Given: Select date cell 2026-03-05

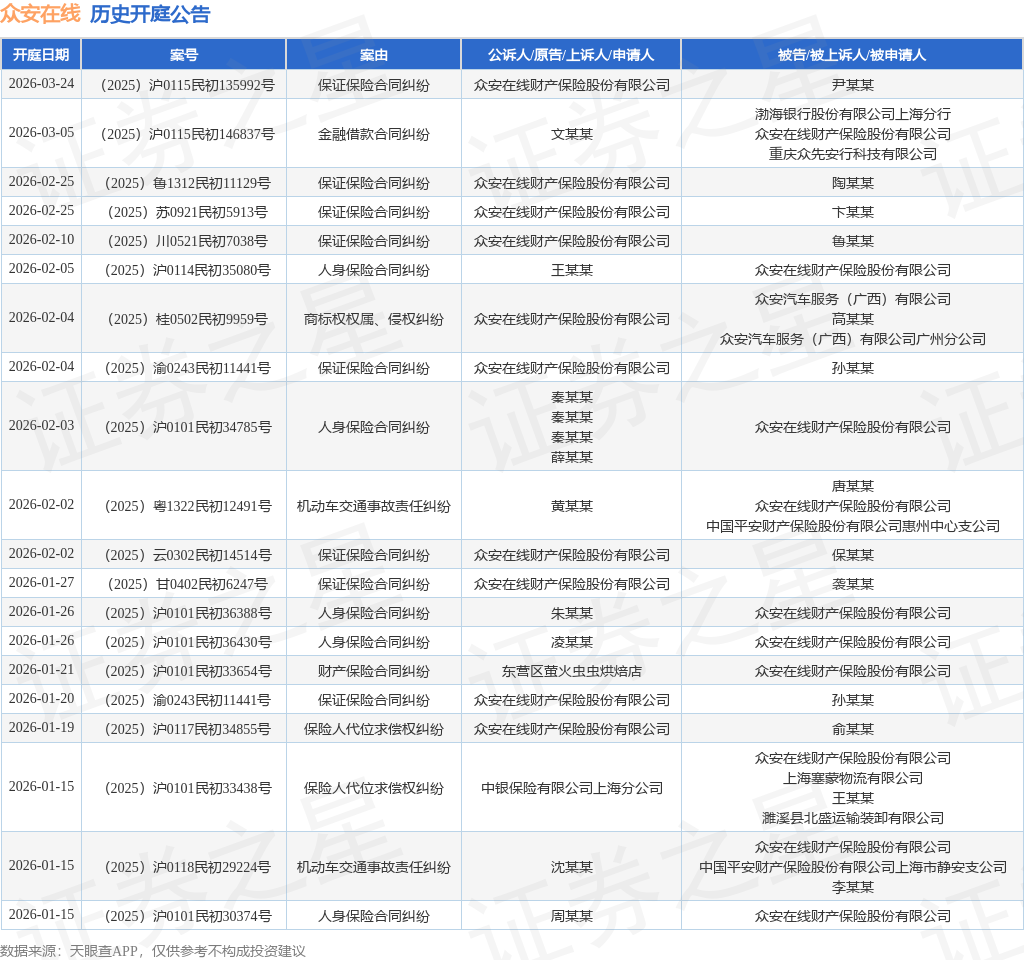Looking at the screenshot, I should (x=41, y=133).
